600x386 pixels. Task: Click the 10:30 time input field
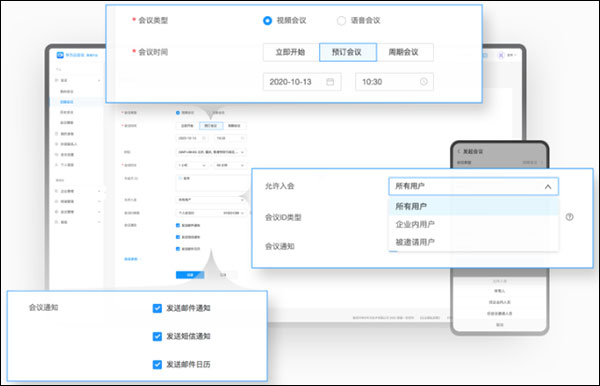click(x=394, y=82)
